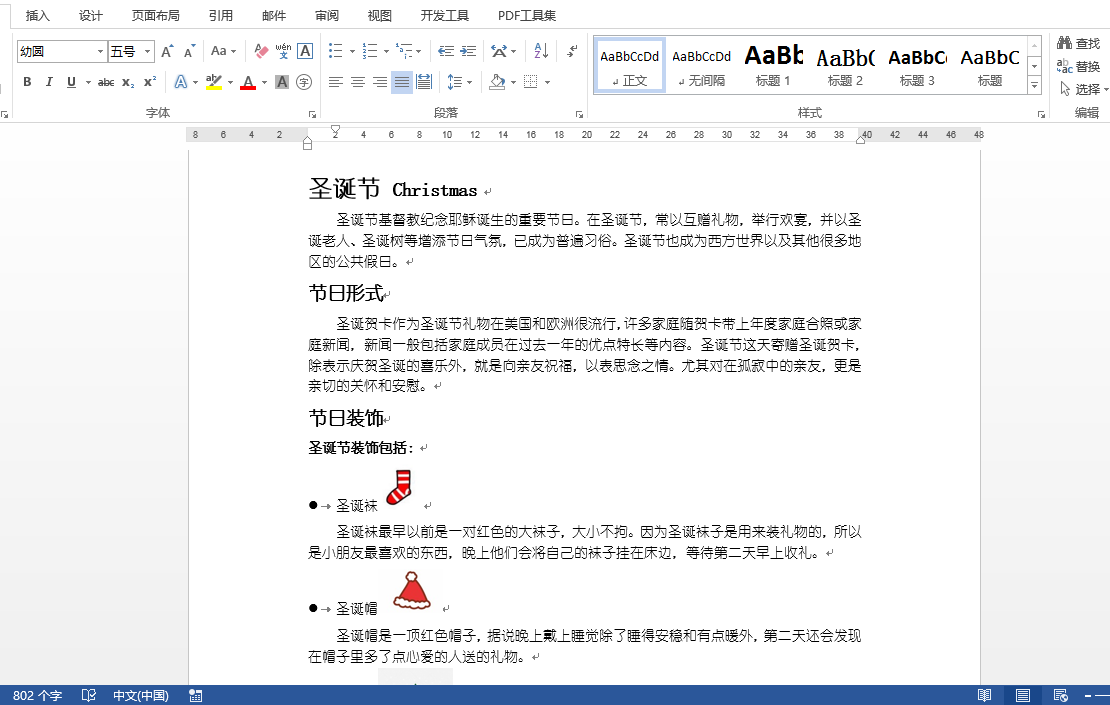Decrease font size with shrink icon
The width and height of the screenshot is (1110, 705).
coord(189,51)
